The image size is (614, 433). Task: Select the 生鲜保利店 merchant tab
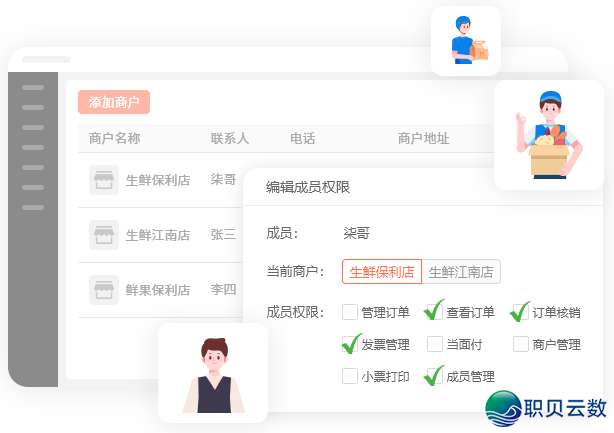click(382, 271)
